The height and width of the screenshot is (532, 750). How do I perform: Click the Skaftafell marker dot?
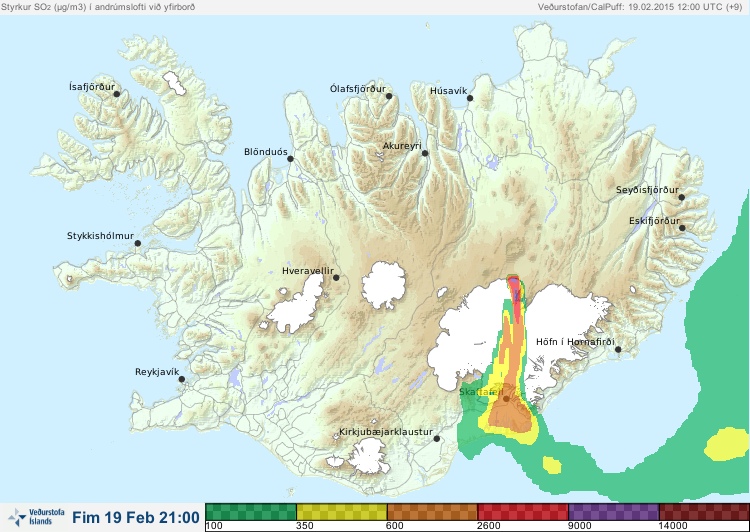(506, 398)
